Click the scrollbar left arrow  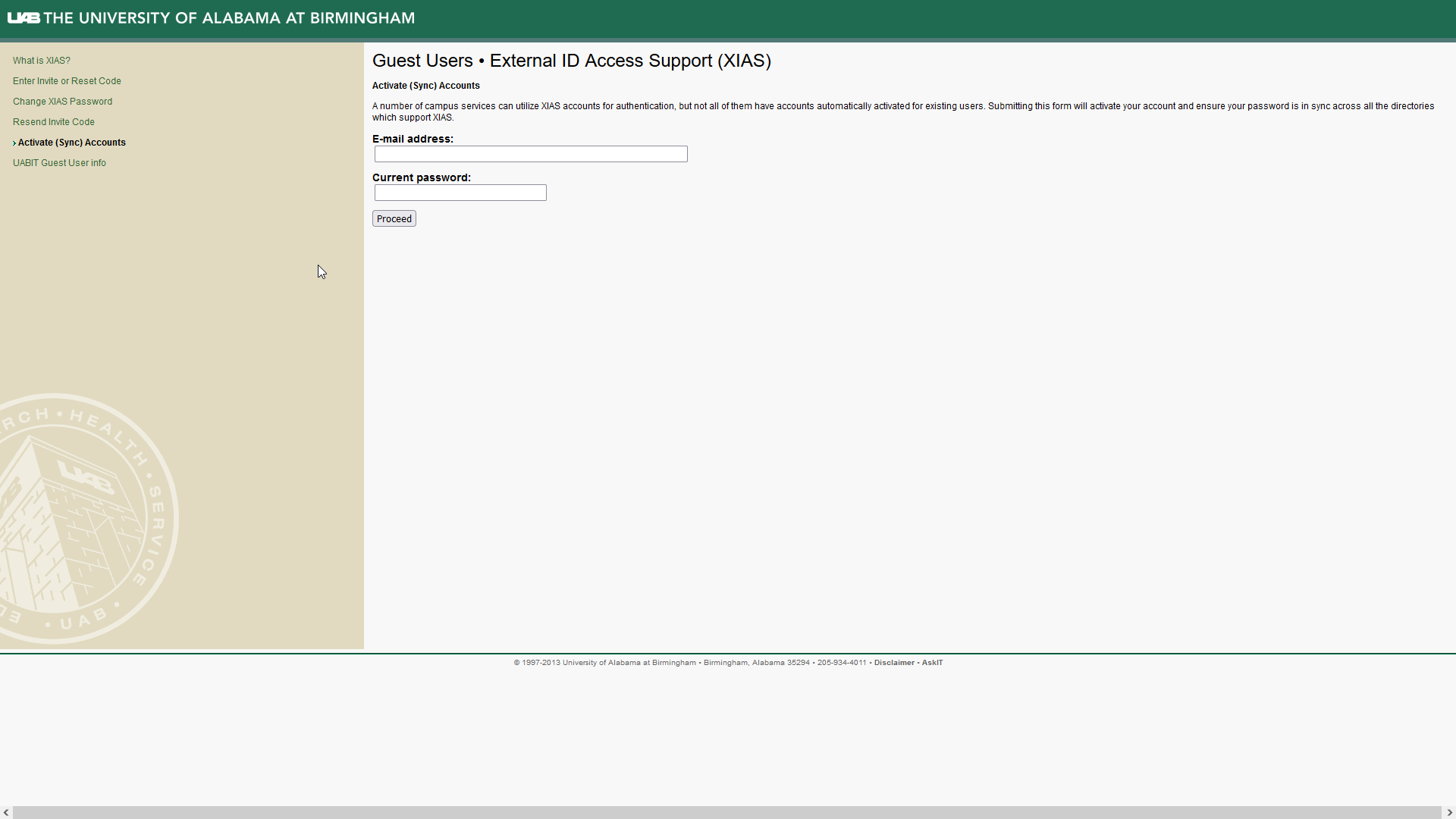[6, 812]
